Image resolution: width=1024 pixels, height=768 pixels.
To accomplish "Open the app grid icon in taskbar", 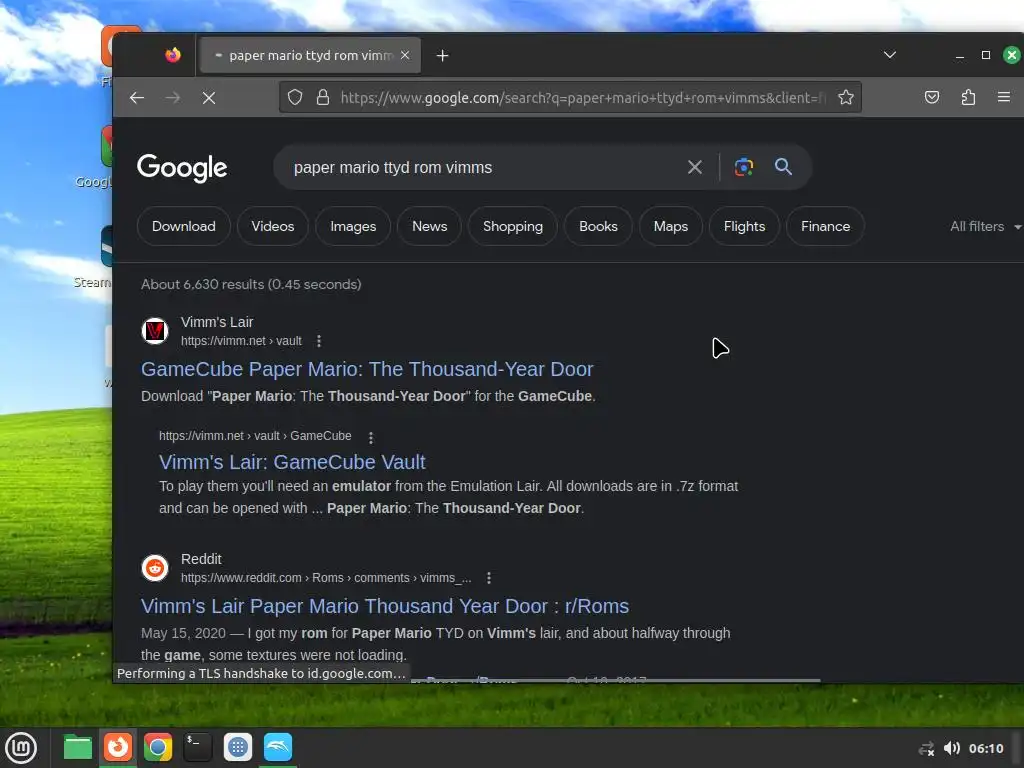I will click(x=238, y=747).
